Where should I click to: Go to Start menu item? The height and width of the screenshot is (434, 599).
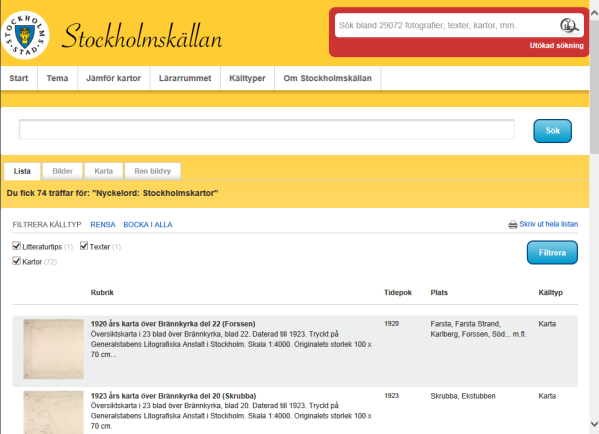(19, 78)
